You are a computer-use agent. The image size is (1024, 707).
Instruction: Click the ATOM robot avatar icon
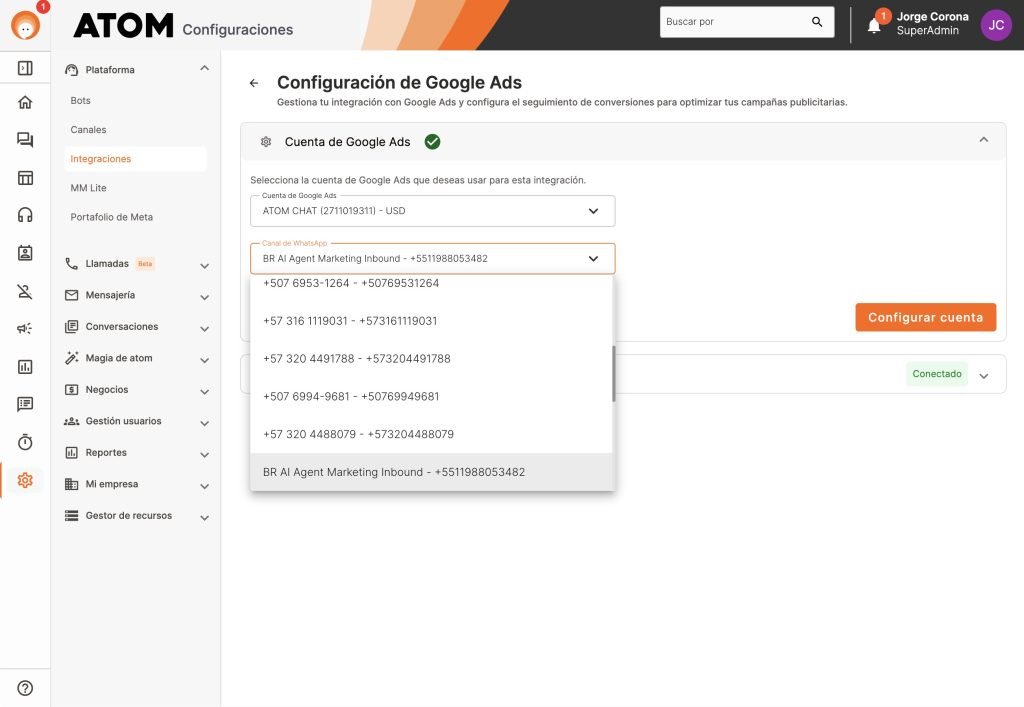pos(25,25)
